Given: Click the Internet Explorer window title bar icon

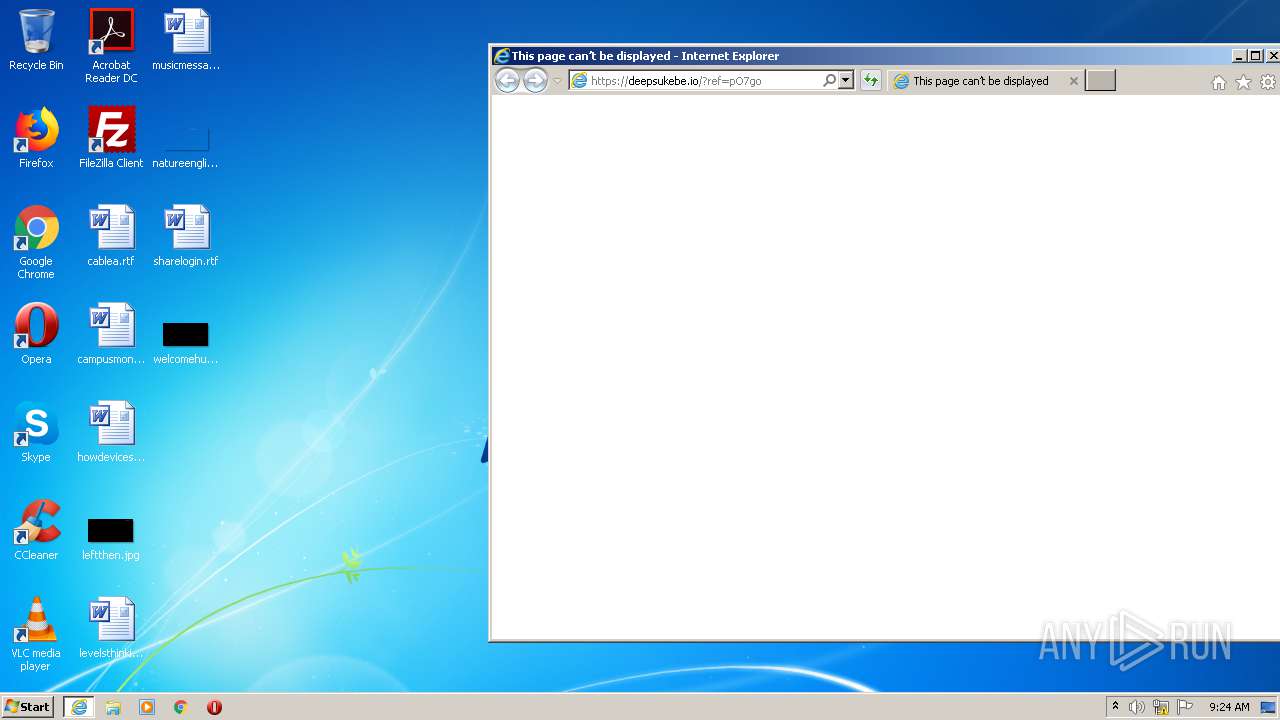Looking at the screenshot, I should [502, 56].
